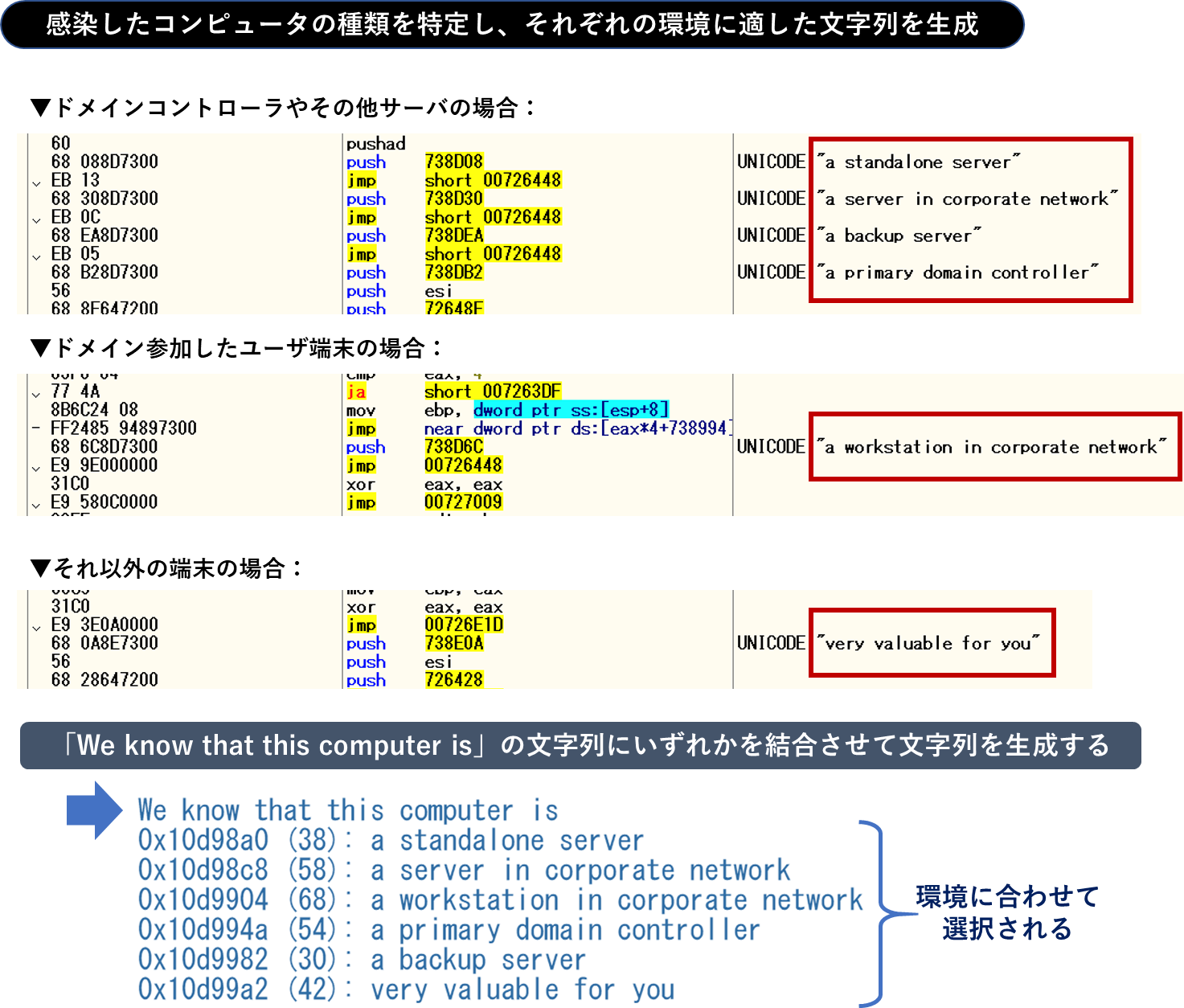Select the "pushad" instruction
Screen dimensions: 1184x1008
click(x=375, y=144)
